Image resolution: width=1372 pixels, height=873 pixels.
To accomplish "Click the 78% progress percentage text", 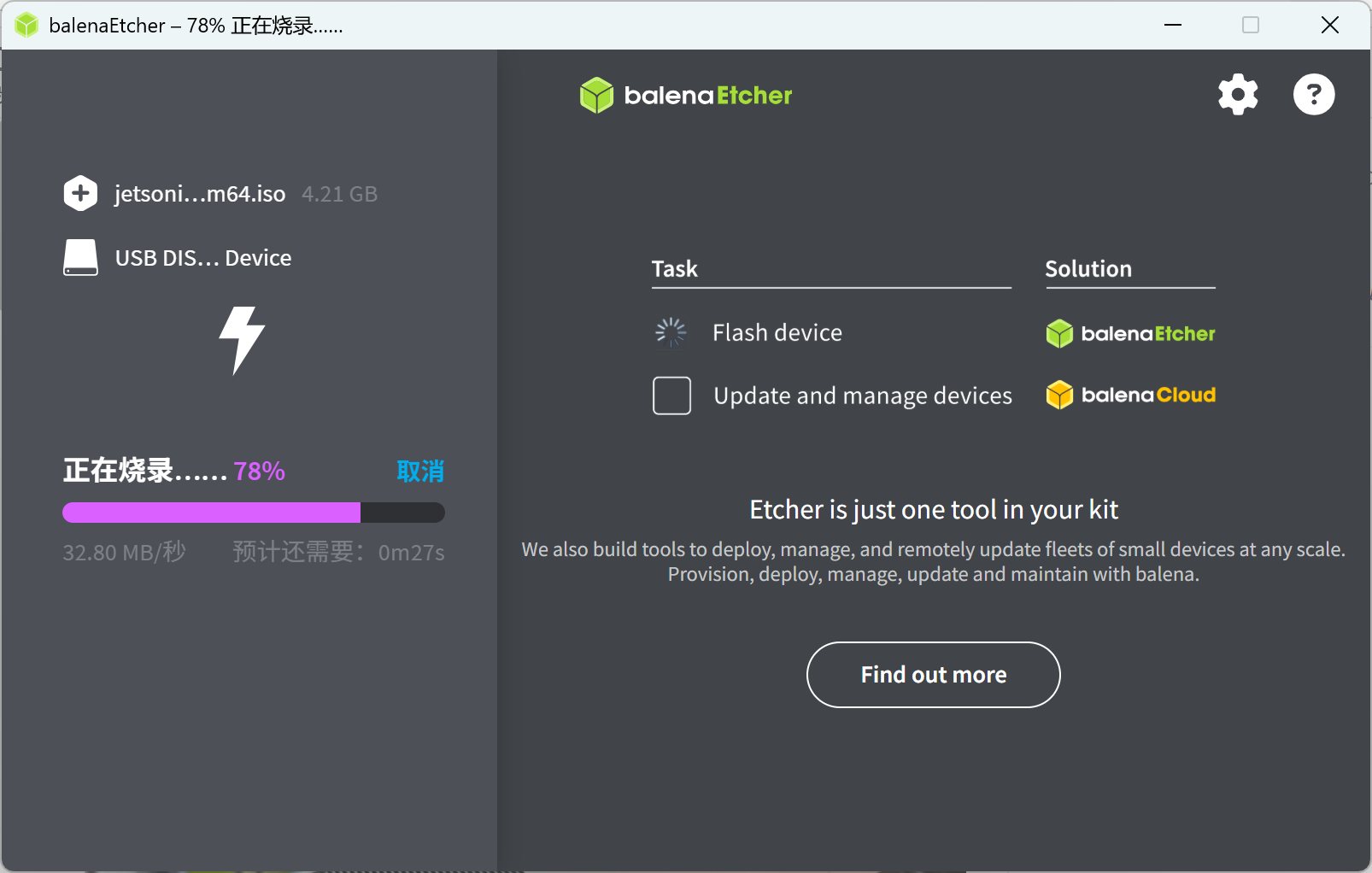I will click(259, 470).
